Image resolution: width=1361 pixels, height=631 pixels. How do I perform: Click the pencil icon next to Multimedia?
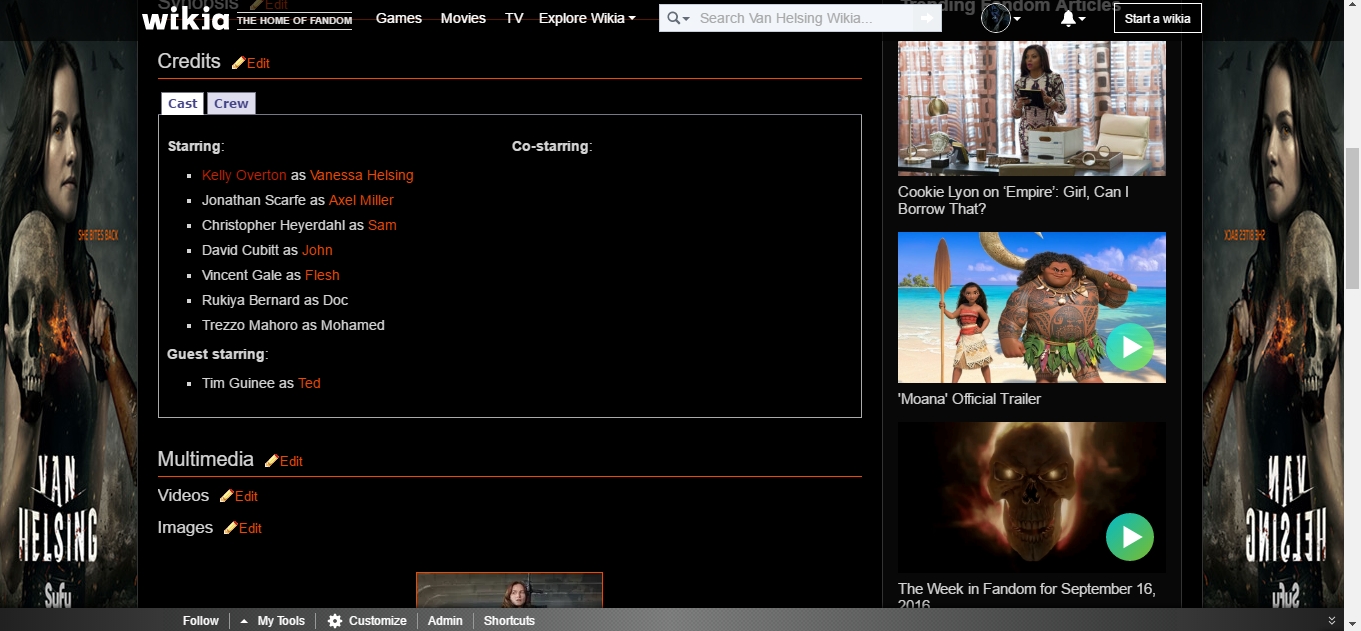pos(271,461)
